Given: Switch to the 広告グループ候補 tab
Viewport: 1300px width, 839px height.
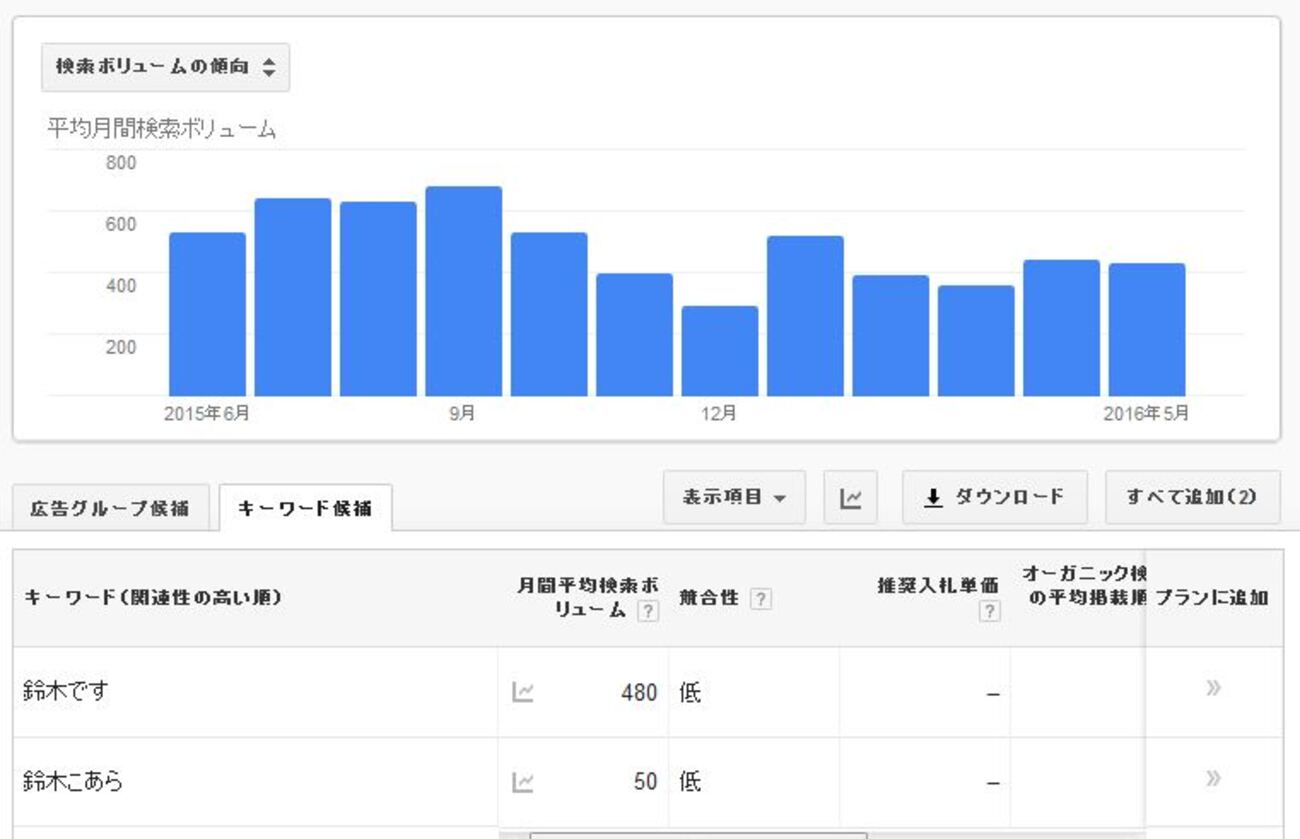Looking at the screenshot, I should (x=110, y=508).
